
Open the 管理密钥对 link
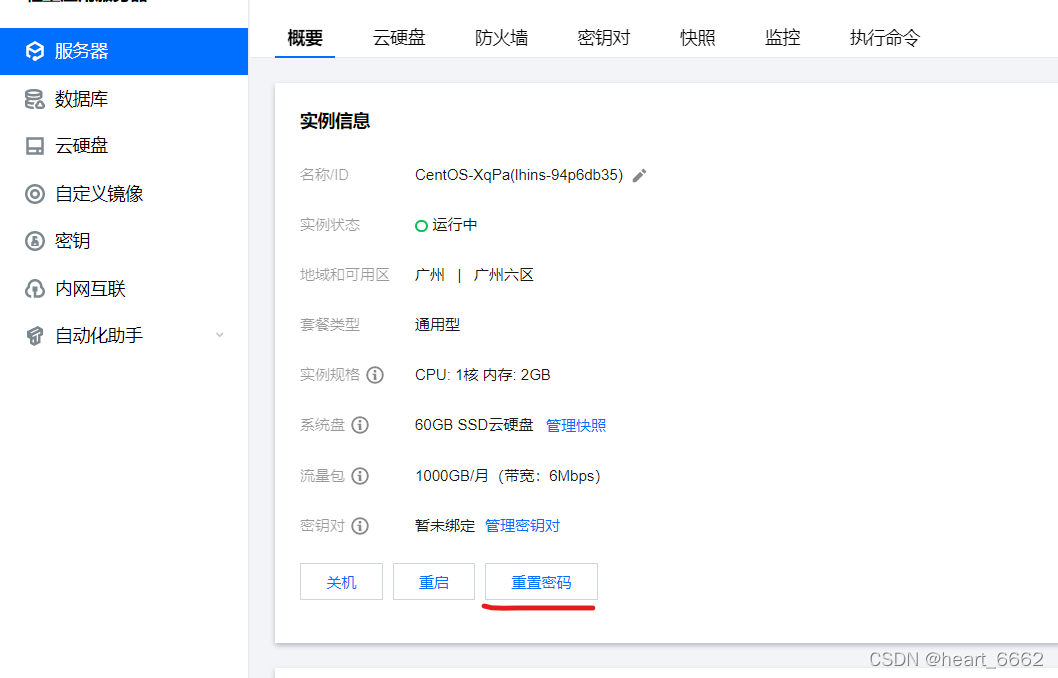pyautogui.click(x=522, y=526)
